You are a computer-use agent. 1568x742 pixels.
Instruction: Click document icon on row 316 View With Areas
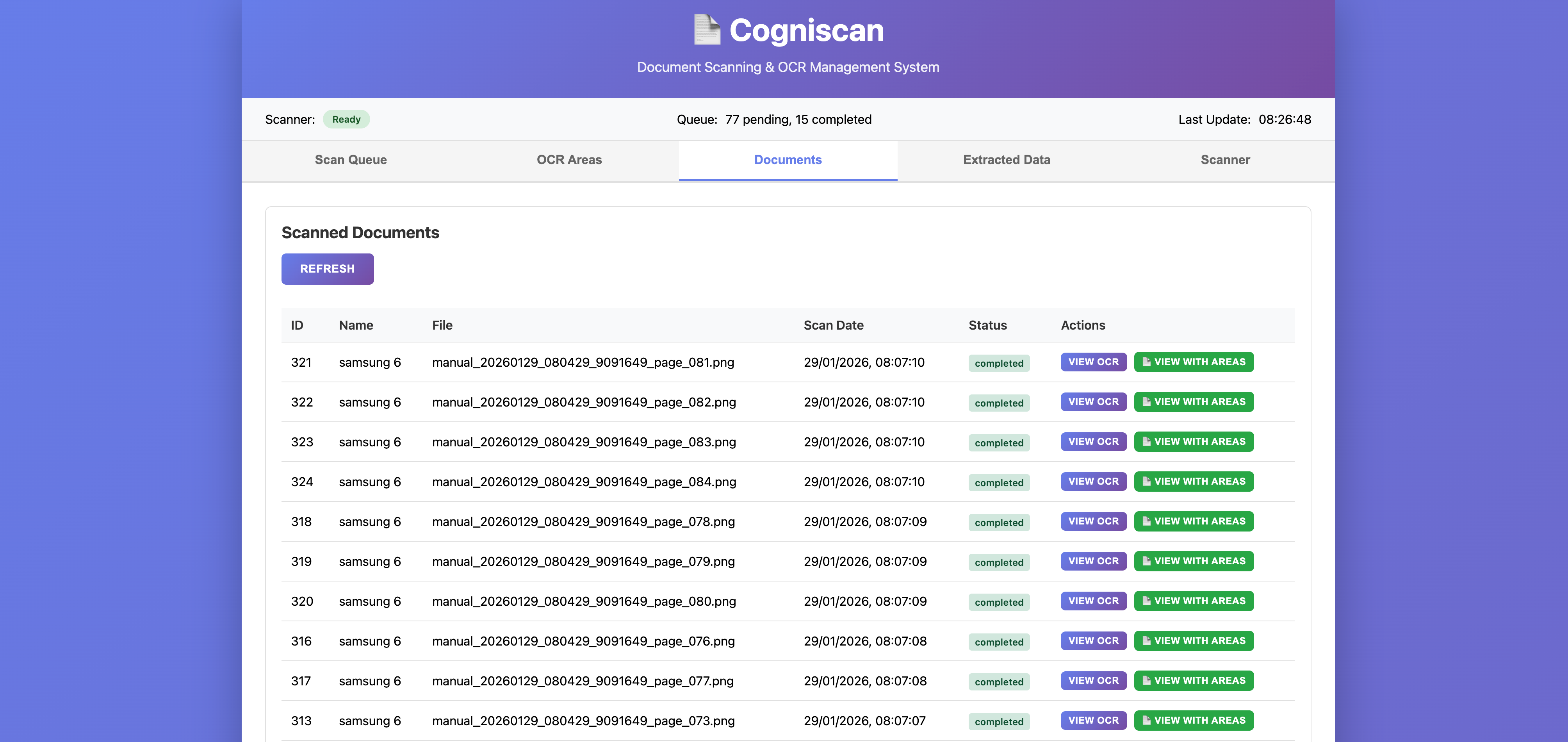1146,640
